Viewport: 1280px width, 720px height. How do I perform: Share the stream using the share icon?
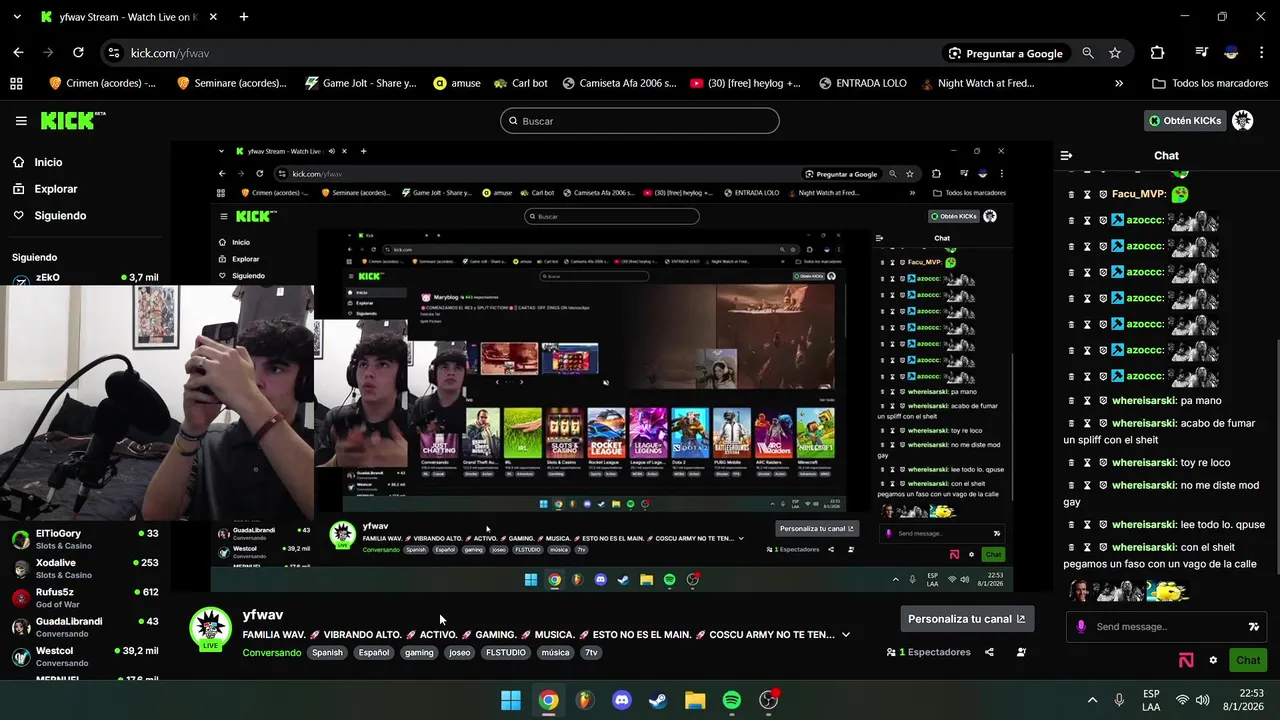pos(989,652)
